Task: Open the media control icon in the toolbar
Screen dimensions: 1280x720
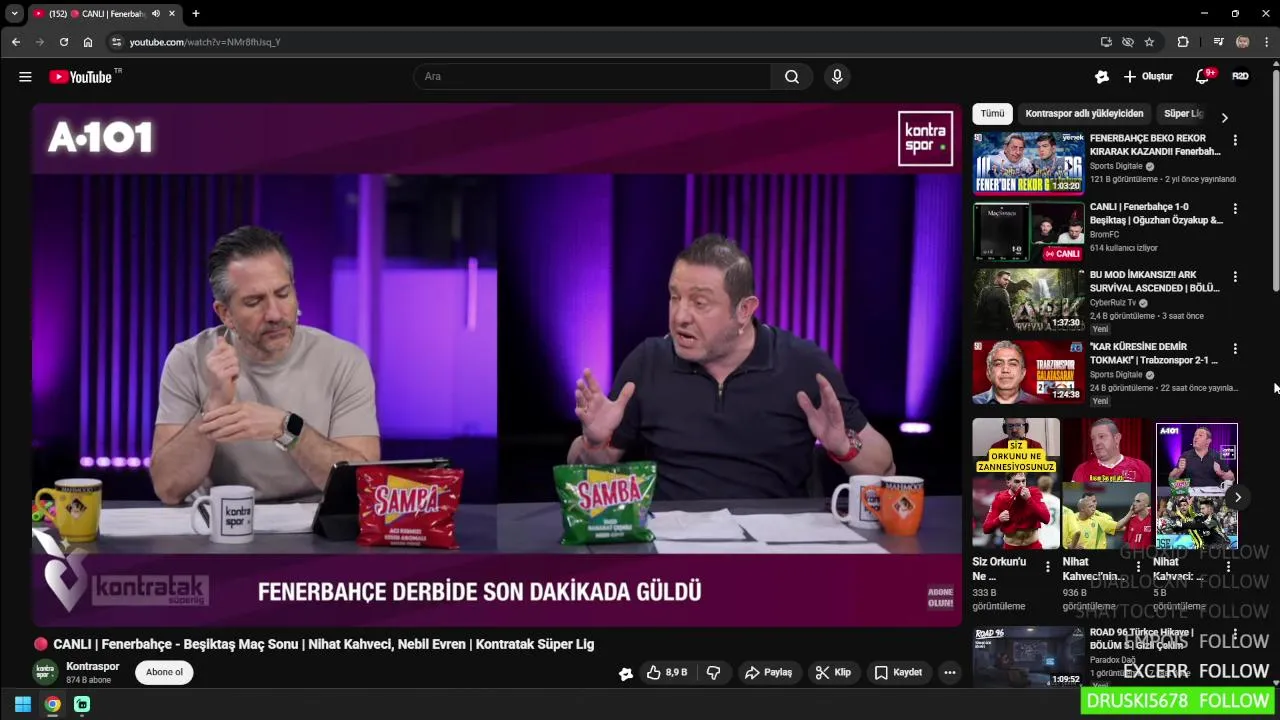Action: click(1218, 42)
